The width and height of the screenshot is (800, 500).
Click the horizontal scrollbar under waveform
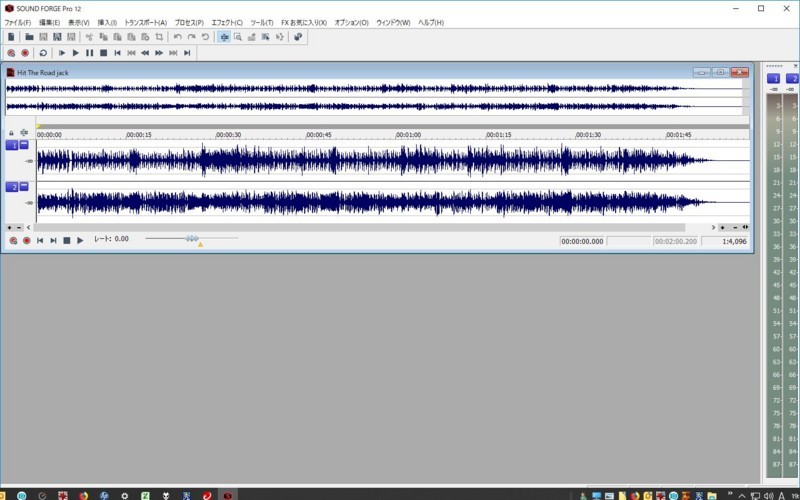click(359, 228)
